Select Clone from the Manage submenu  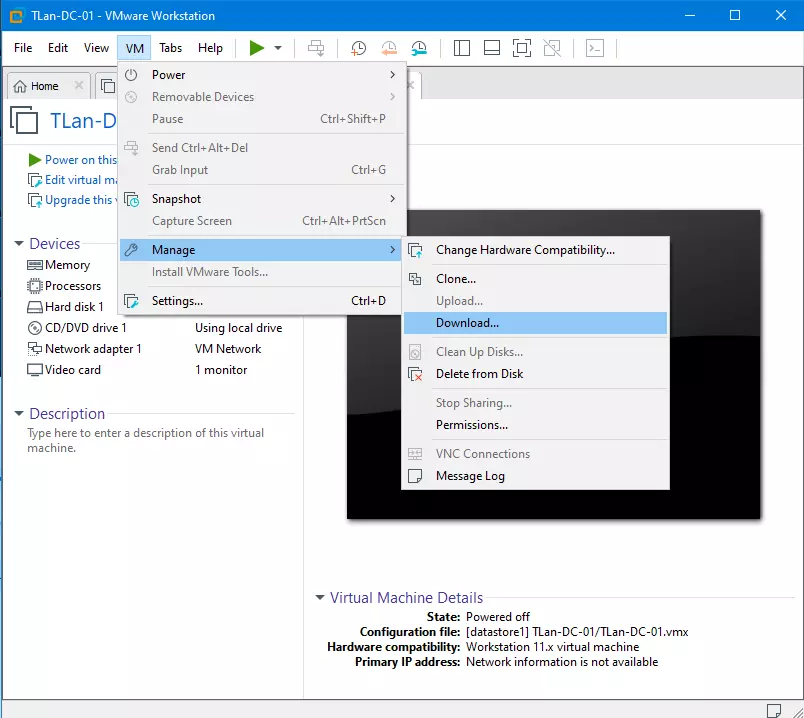coord(535,279)
